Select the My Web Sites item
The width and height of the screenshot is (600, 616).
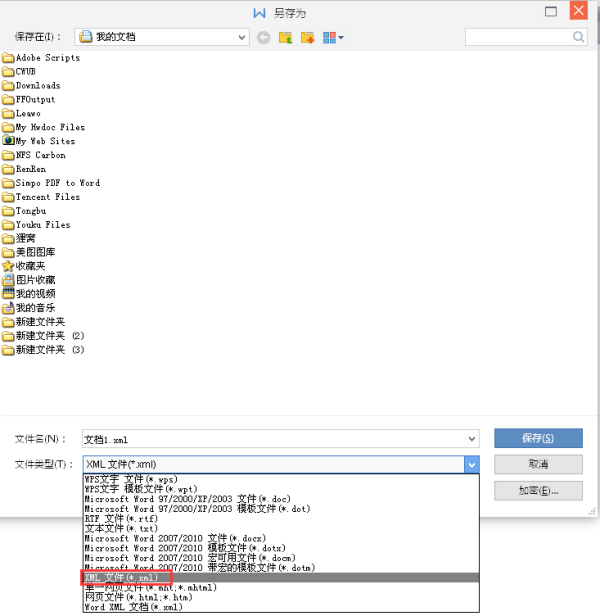pyautogui.click(x=39, y=141)
